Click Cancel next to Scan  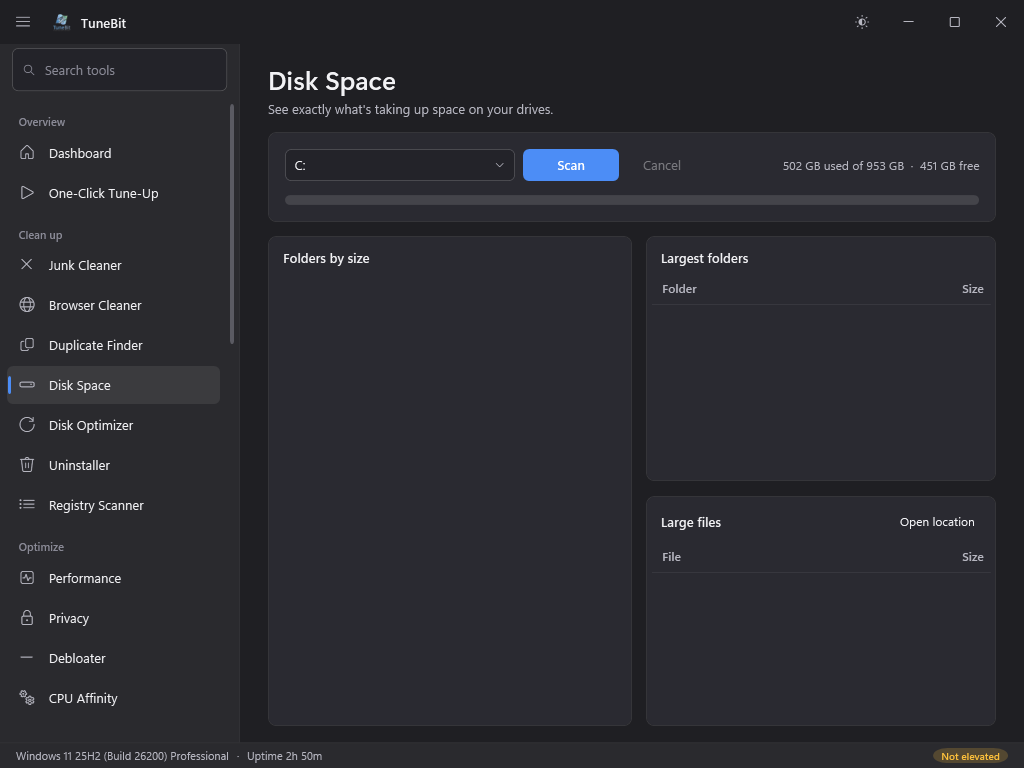[662, 165]
